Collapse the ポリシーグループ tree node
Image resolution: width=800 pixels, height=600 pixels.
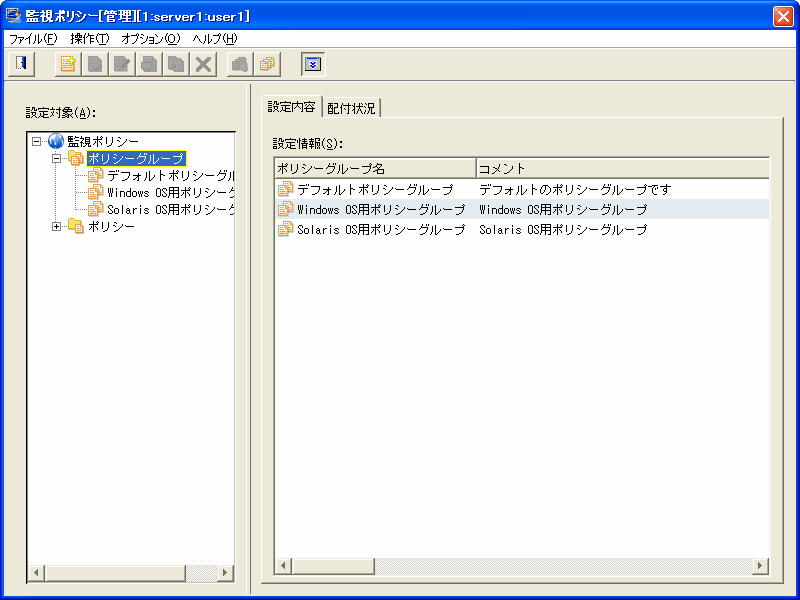[57, 158]
